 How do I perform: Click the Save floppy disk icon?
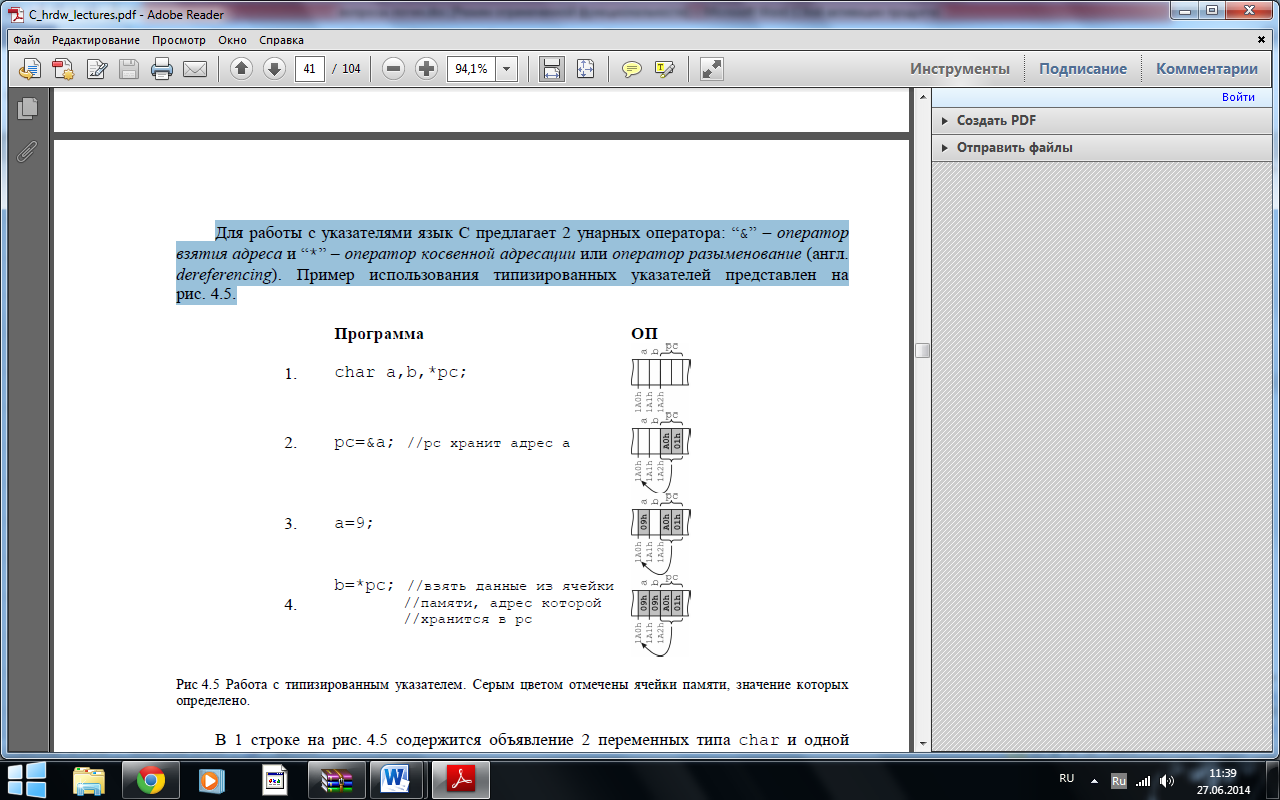click(129, 69)
